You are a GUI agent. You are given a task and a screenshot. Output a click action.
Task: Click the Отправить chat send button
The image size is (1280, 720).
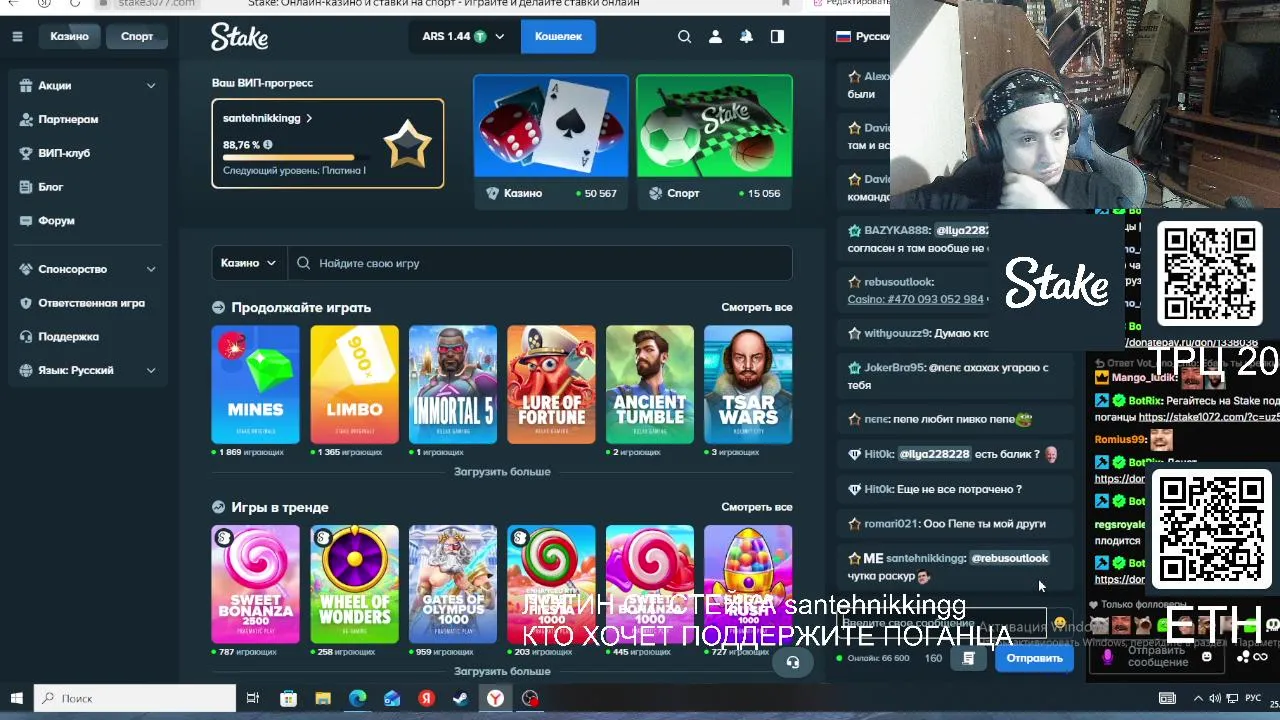pyautogui.click(x=1034, y=658)
